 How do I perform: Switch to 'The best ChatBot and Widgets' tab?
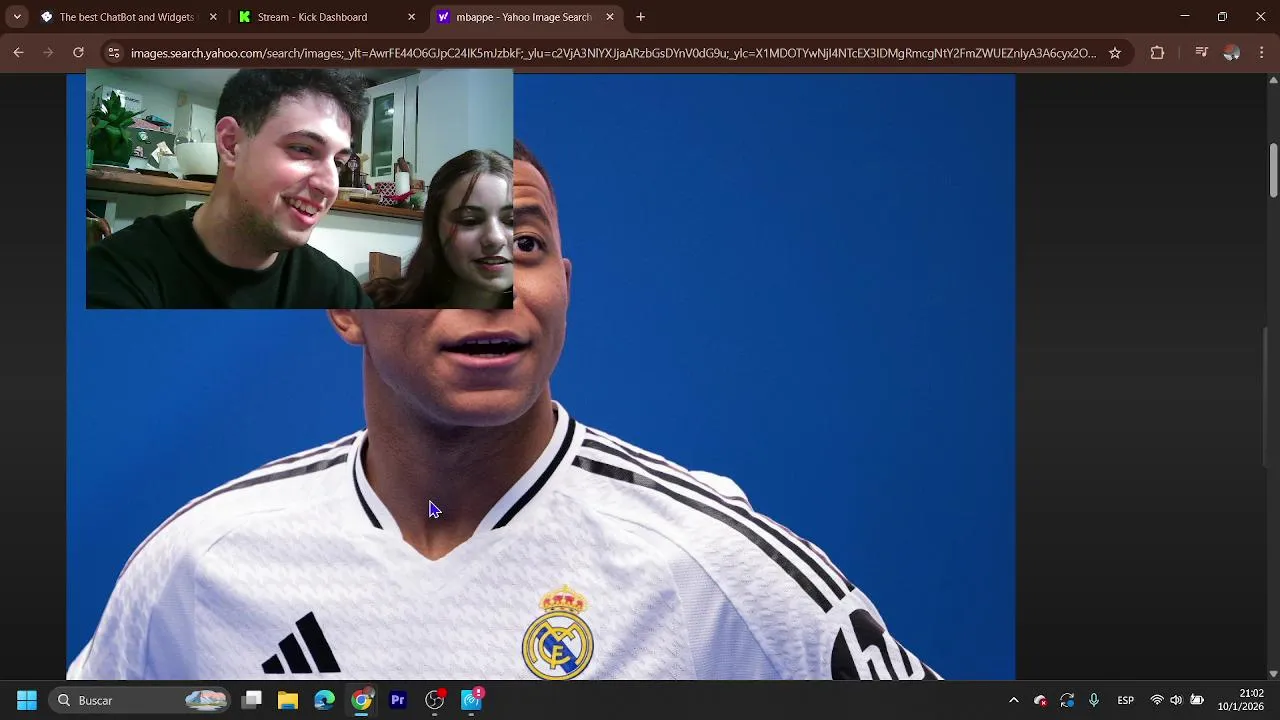[x=128, y=17]
